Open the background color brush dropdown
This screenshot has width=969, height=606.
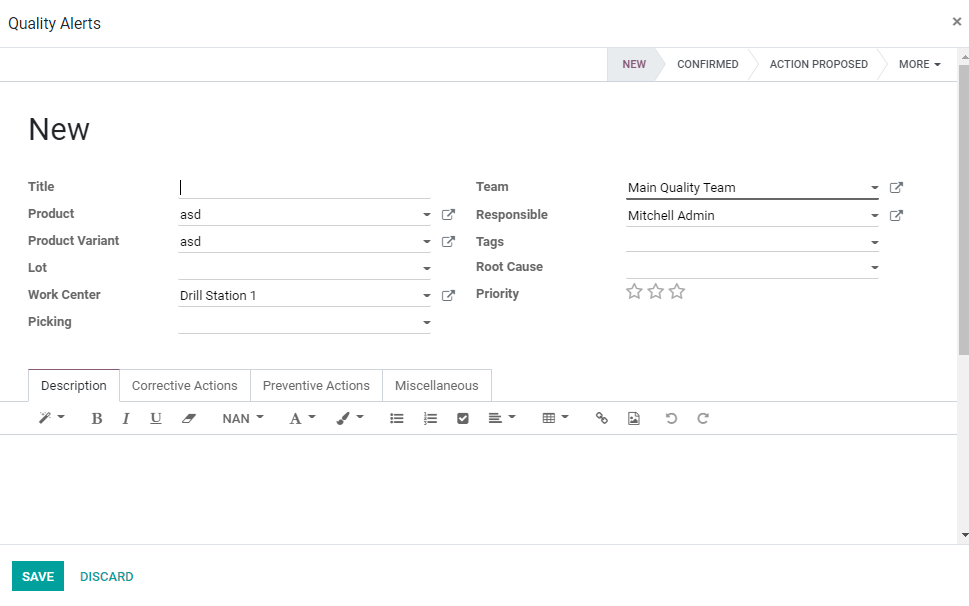click(350, 419)
